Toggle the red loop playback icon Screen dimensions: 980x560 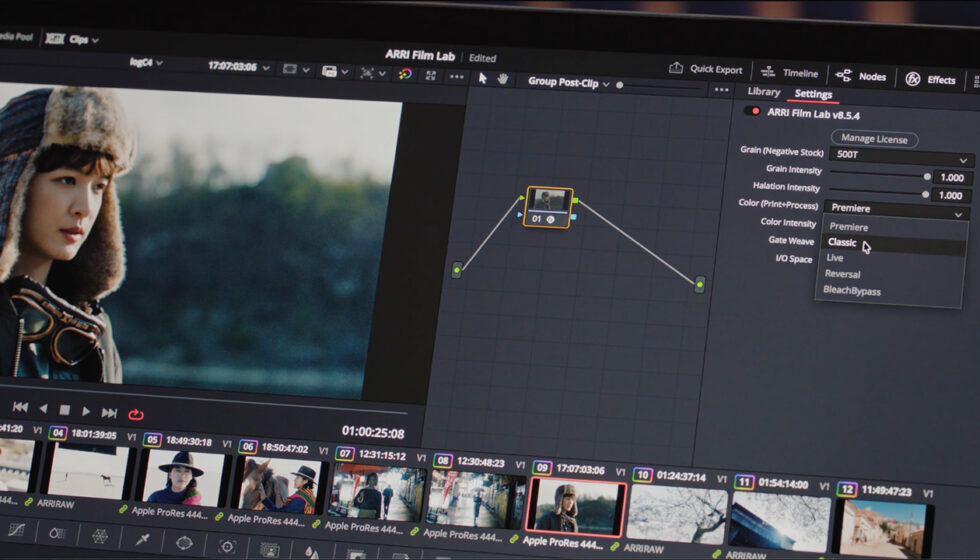[136, 414]
